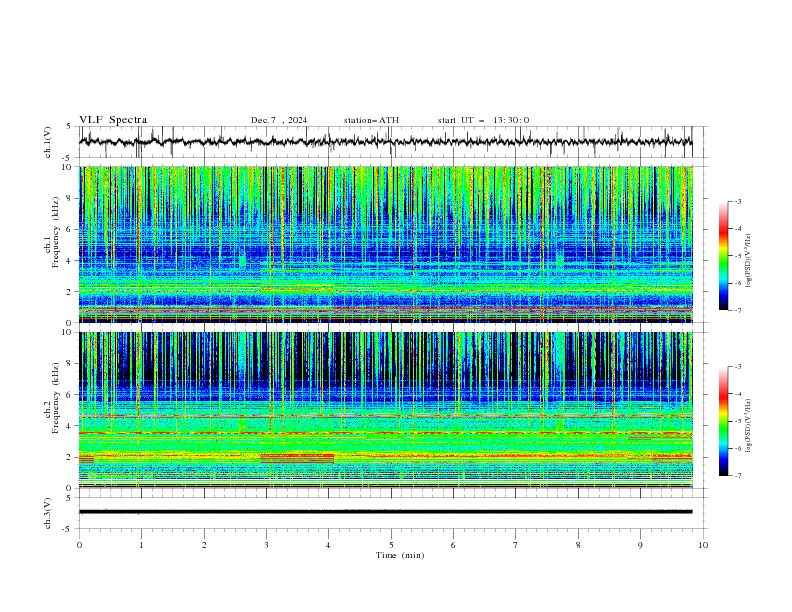The height and width of the screenshot is (612, 792).
Task: Select ch.2 color bar "log(PSD)(V²/Hz)" label
Action: [749, 425]
